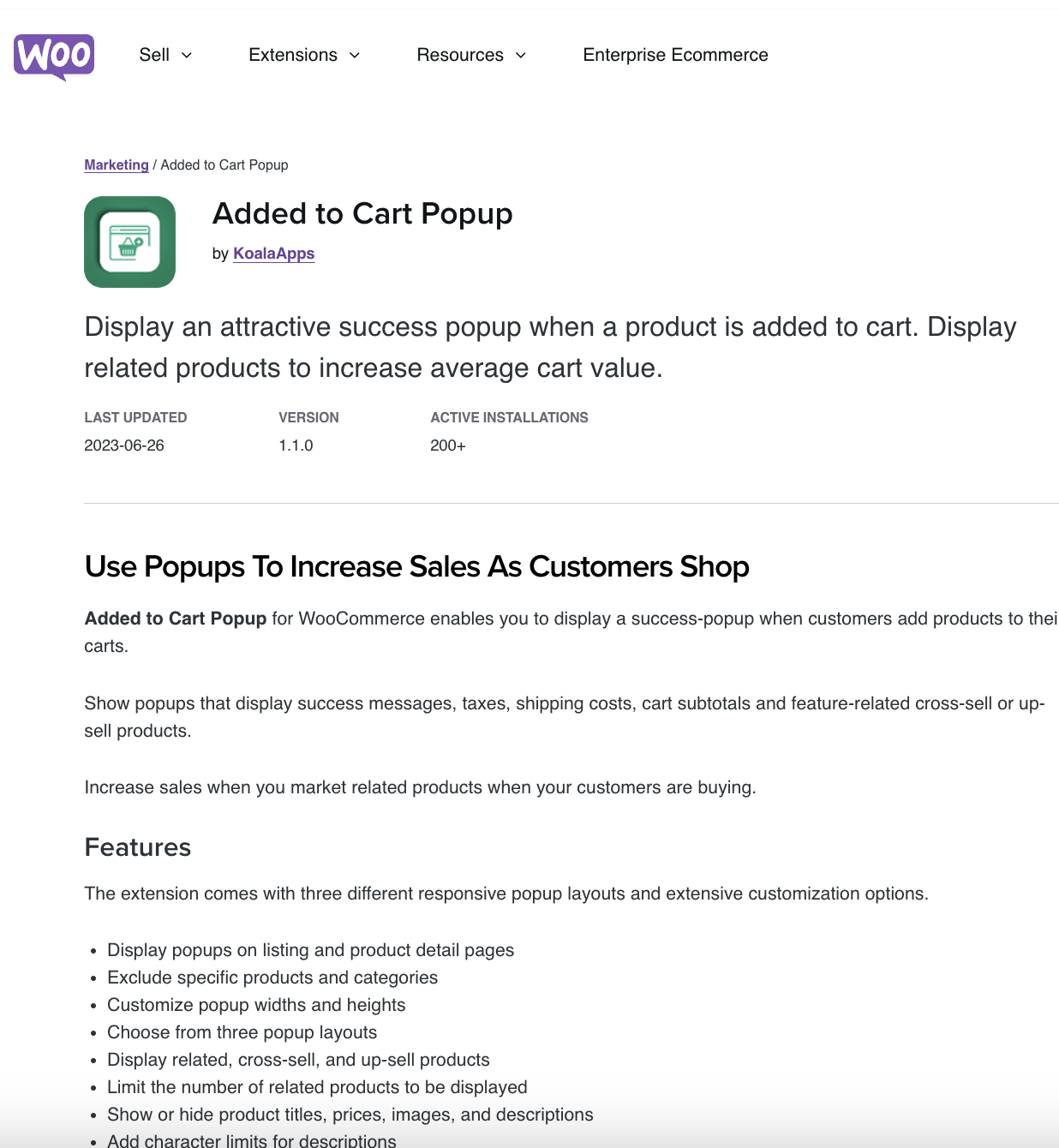Open the Resources menu
1059x1148 pixels.
tap(459, 55)
